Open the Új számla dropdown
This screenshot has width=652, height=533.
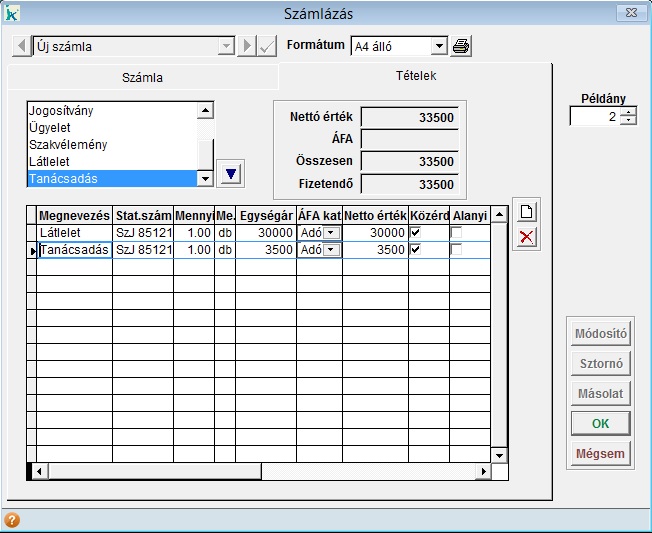225,46
